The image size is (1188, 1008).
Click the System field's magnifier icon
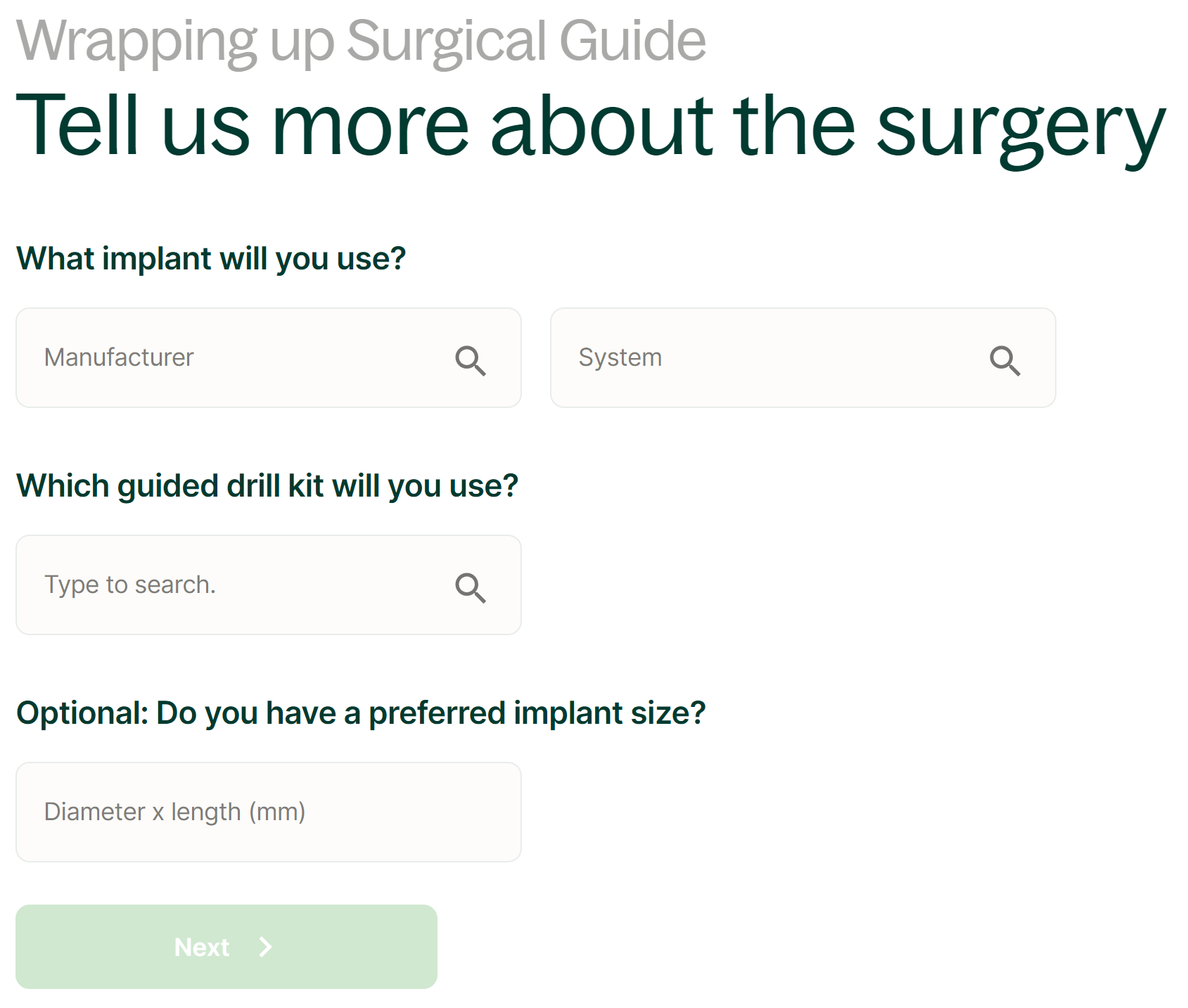point(1004,360)
